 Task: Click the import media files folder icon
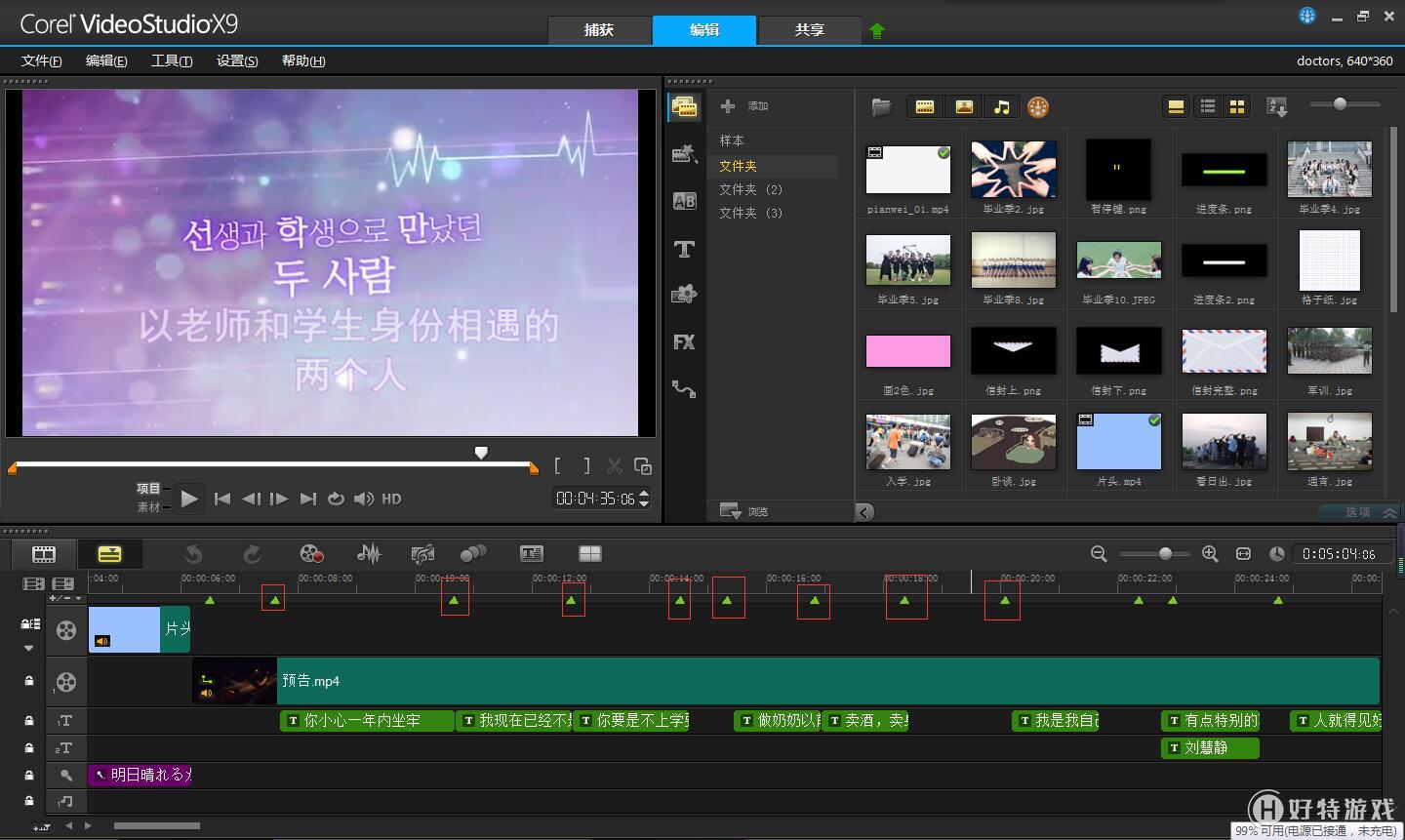point(882,106)
